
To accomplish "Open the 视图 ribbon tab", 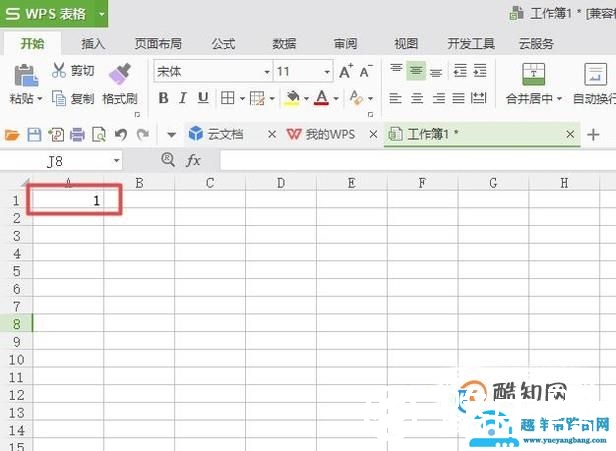I will 406,43.
